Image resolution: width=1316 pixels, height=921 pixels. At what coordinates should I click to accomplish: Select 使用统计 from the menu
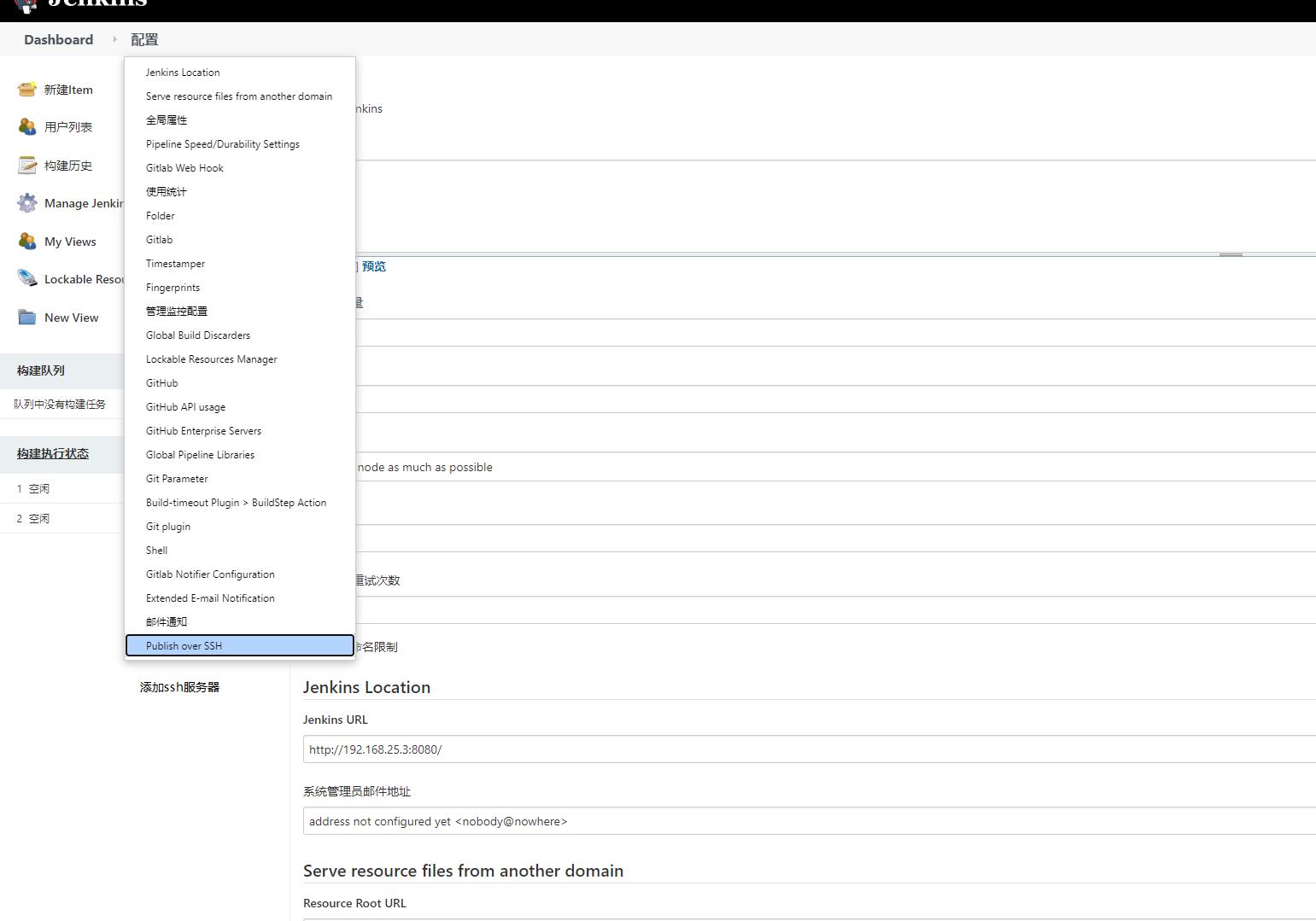(240, 192)
